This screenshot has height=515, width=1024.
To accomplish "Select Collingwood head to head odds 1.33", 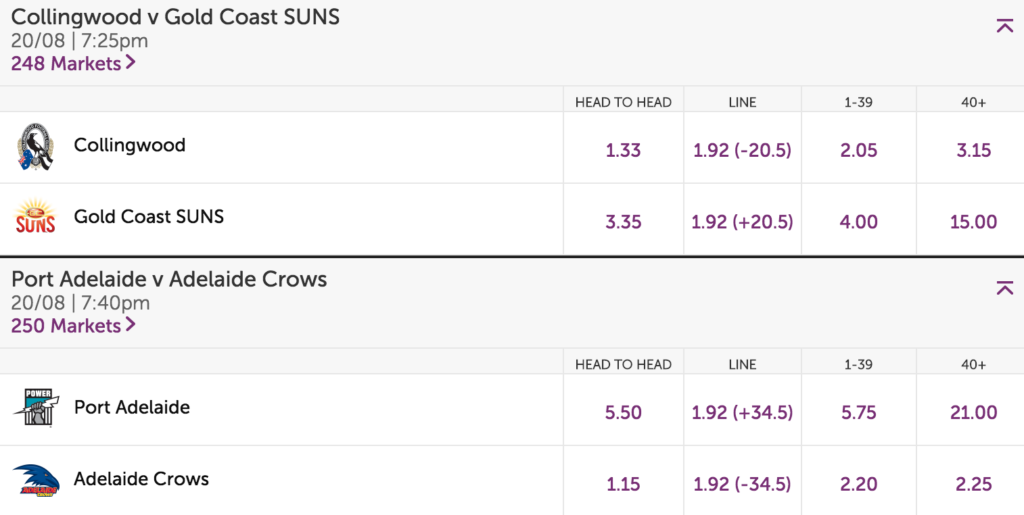I will [623, 150].
